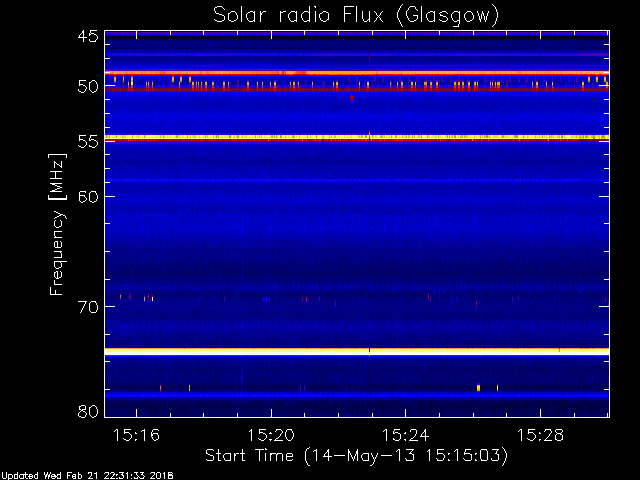640x480 pixels.
Task: Click the 'Start Time (14-May-13 15:15:03)' label
Action: point(356,456)
